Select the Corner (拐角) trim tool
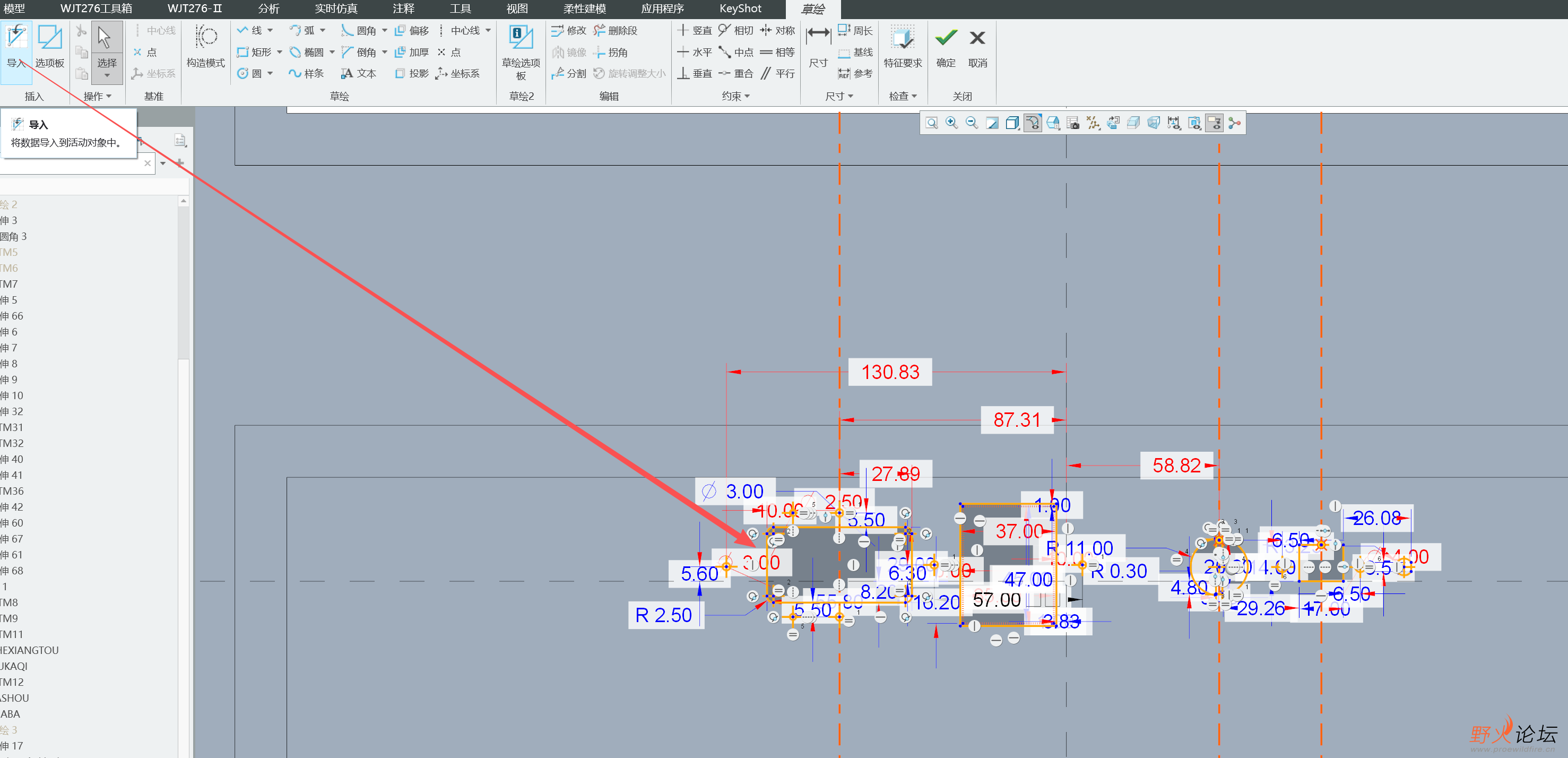This screenshot has height=758, width=1568. [611, 53]
